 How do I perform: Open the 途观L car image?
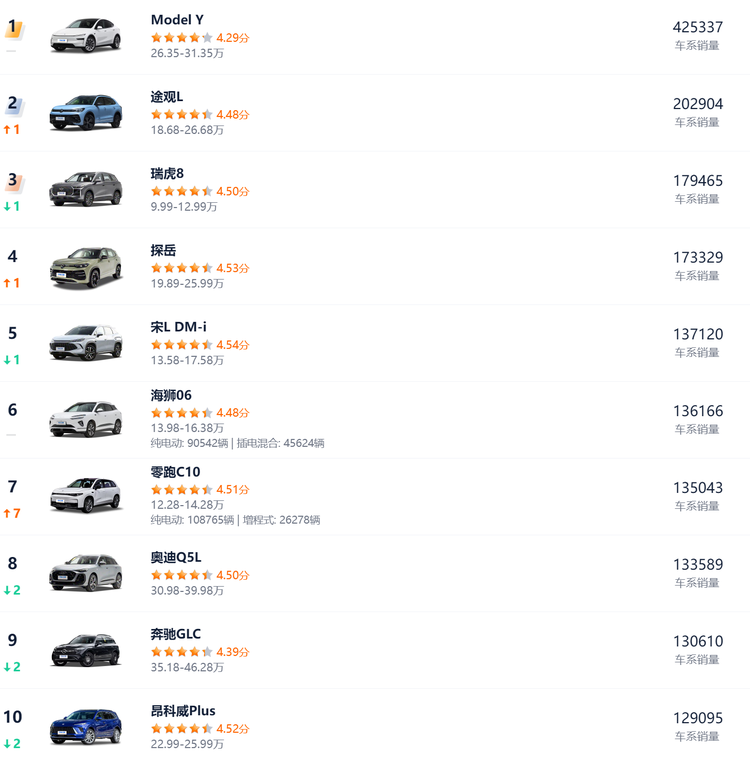click(86, 112)
